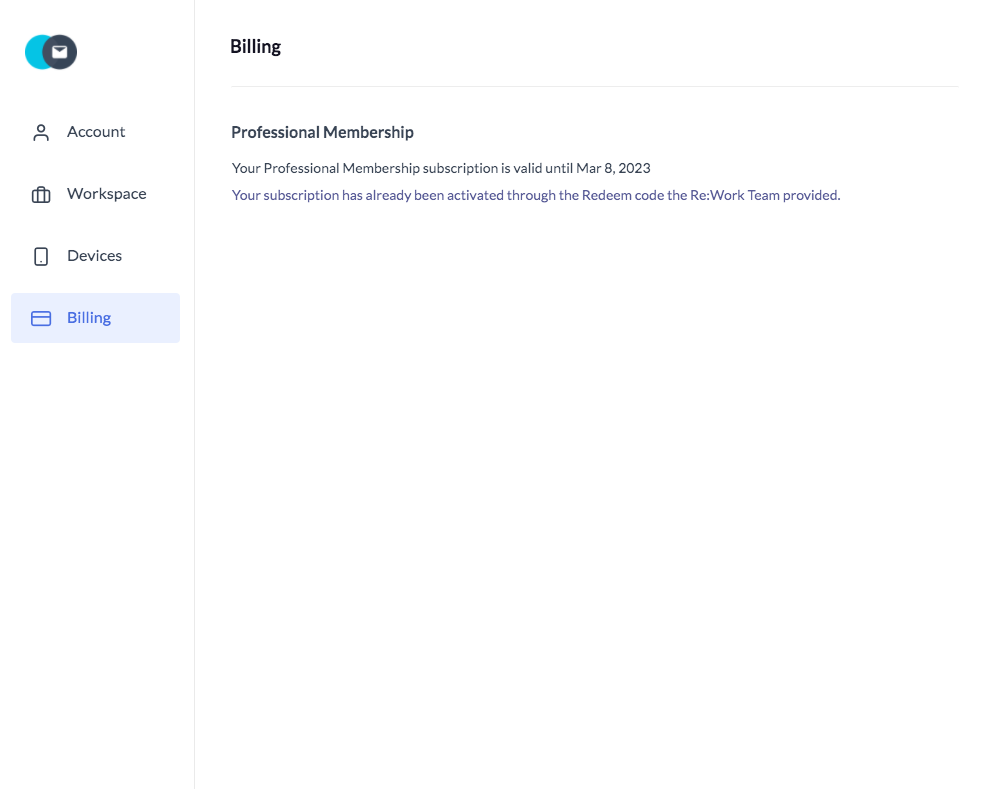Image resolution: width=988 pixels, height=789 pixels.
Task: Click the Re:Work Team text
Action: (x=735, y=195)
